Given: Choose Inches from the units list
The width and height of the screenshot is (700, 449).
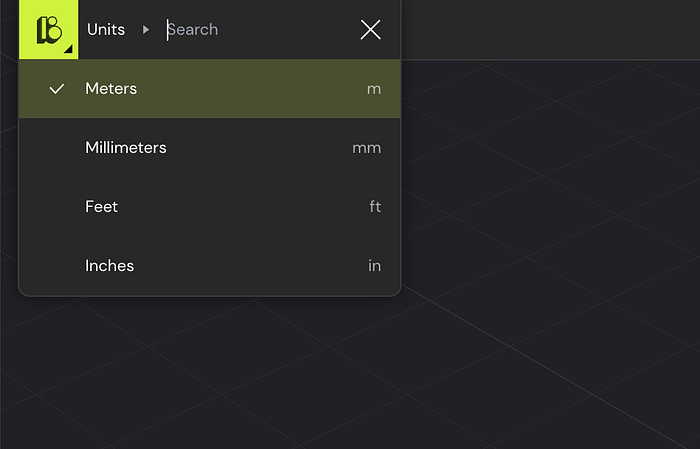Looking at the screenshot, I should coord(210,266).
